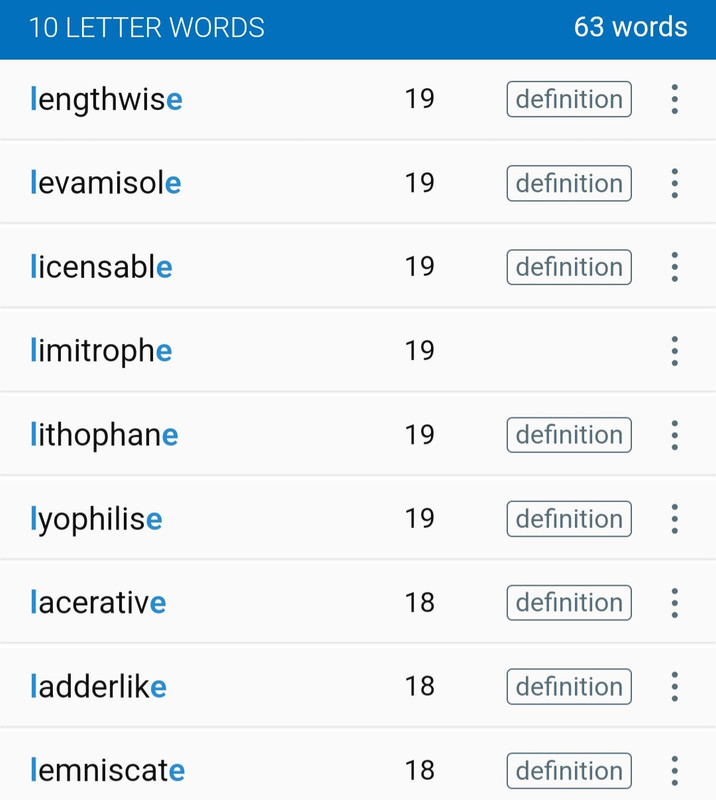View the definition for lithophane
The width and height of the screenshot is (716, 800).
tap(569, 435)
